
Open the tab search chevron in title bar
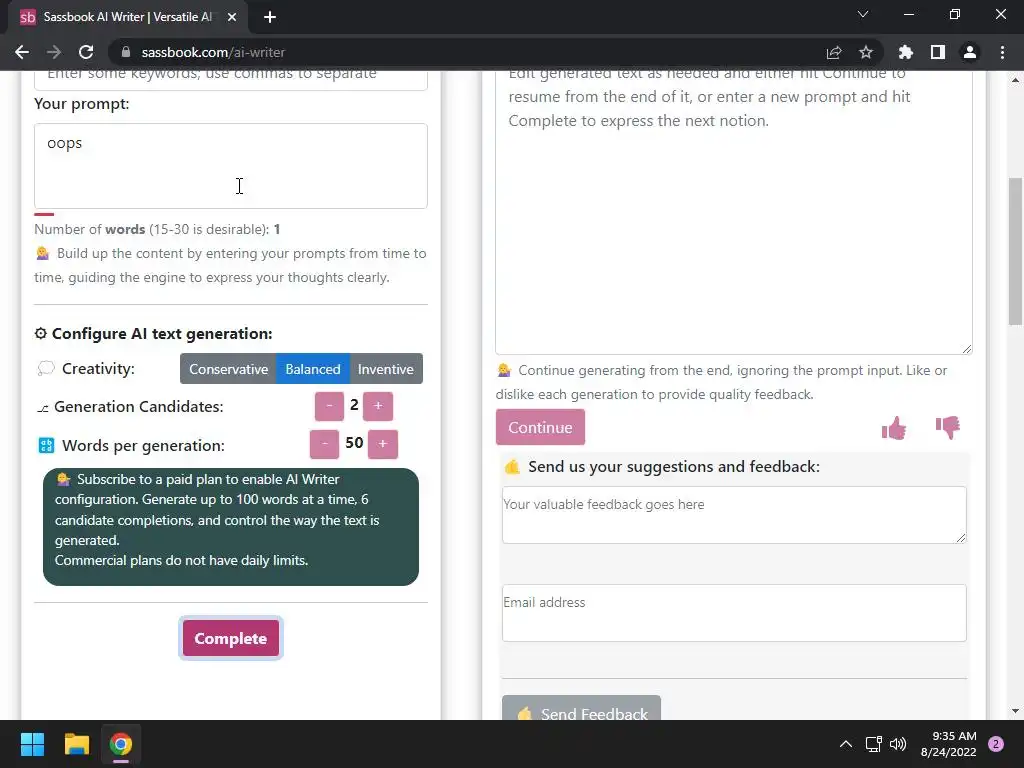pos(863,14)
